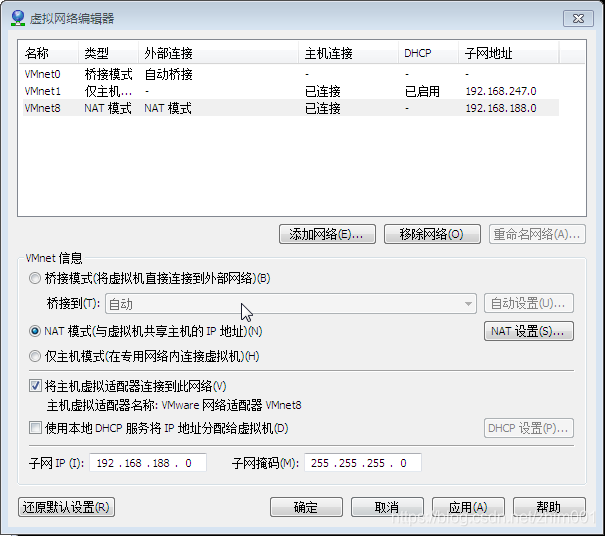Image resolution: width=605 pixels, height=536 pixels.
Task: Enable 使用本地 DHCP 服务 checkbox
Action: pos(35,428)
